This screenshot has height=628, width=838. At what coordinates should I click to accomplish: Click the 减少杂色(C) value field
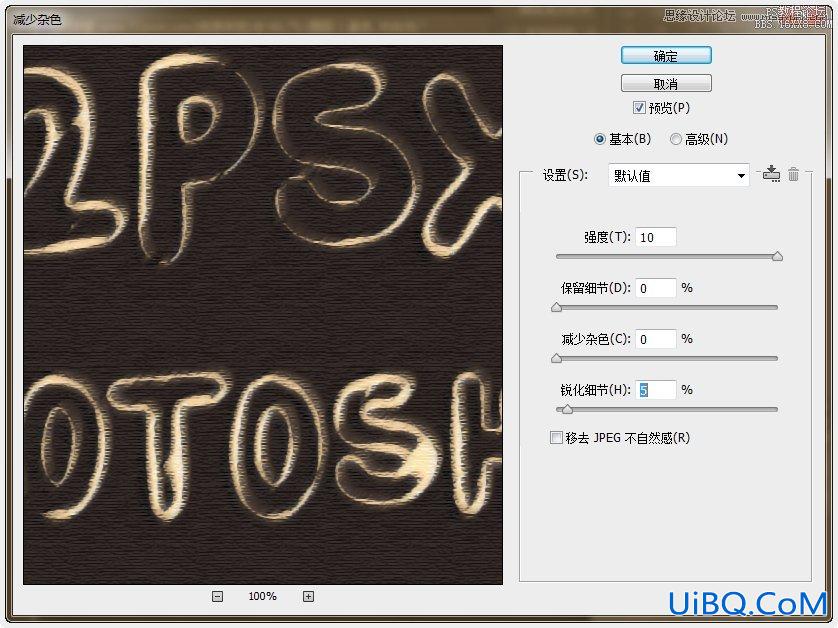click(x=656, y=339)
